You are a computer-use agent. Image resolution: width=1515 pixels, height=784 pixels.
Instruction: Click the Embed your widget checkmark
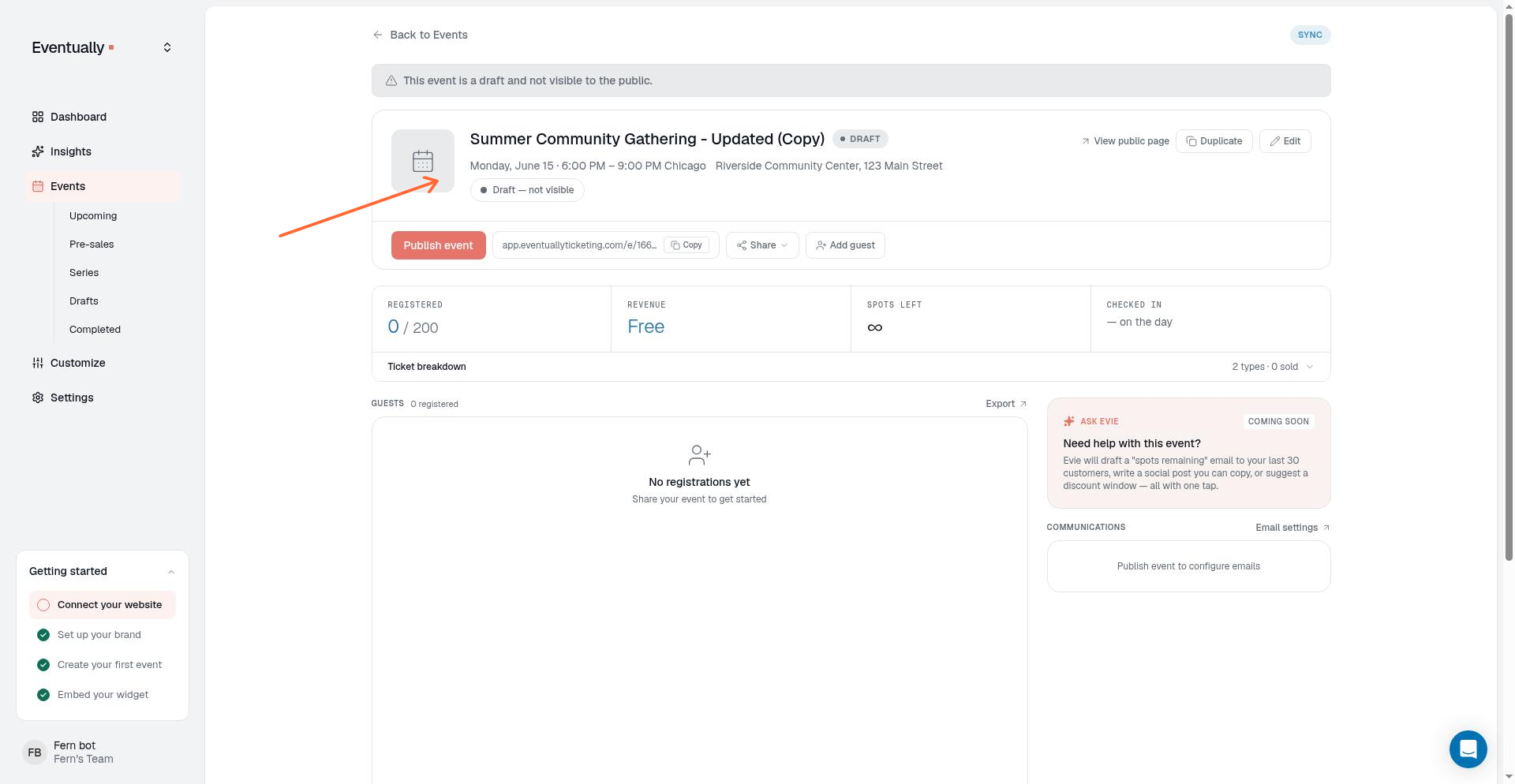coord(43,695)
